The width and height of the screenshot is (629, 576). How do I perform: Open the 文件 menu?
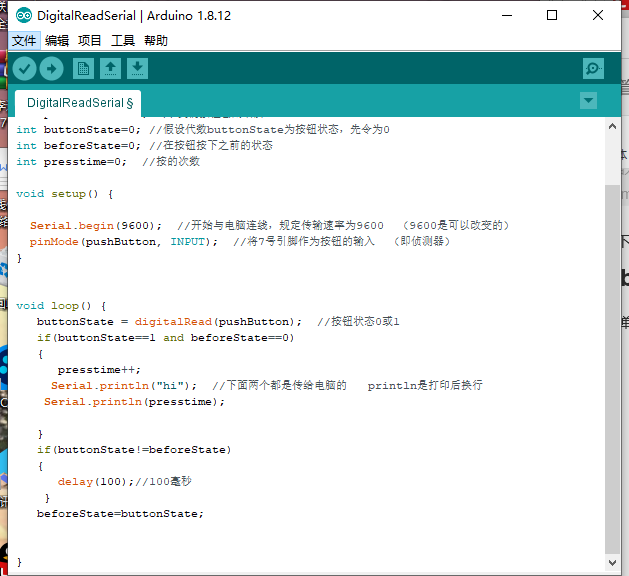point(24,41)
